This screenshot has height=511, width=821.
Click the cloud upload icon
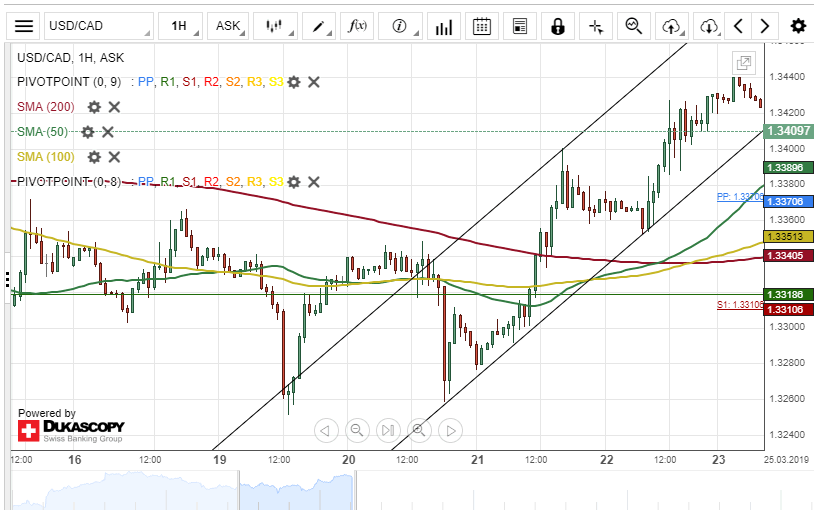click(672, 26)
